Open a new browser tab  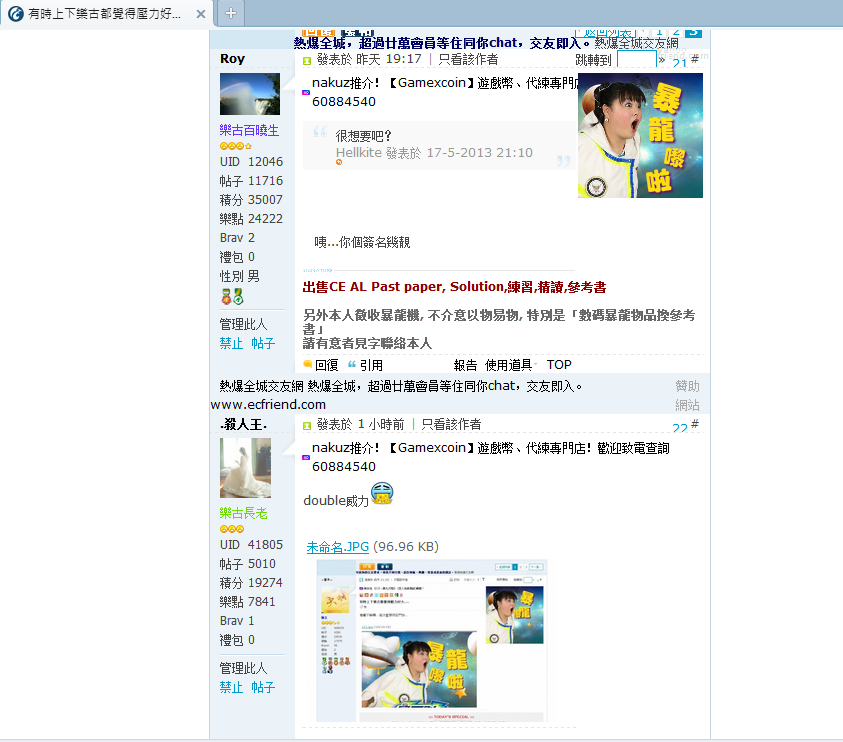(x=230, y=13)
